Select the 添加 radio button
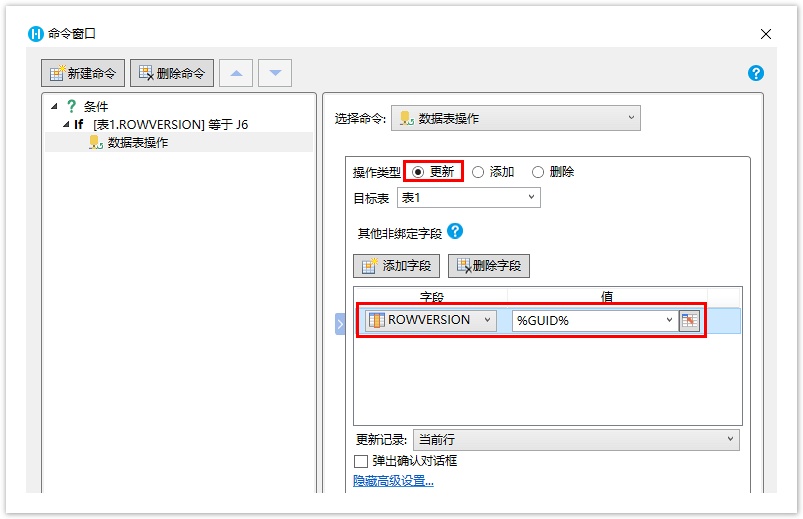This screenshot has height=519, width=803. pos(478,172)
